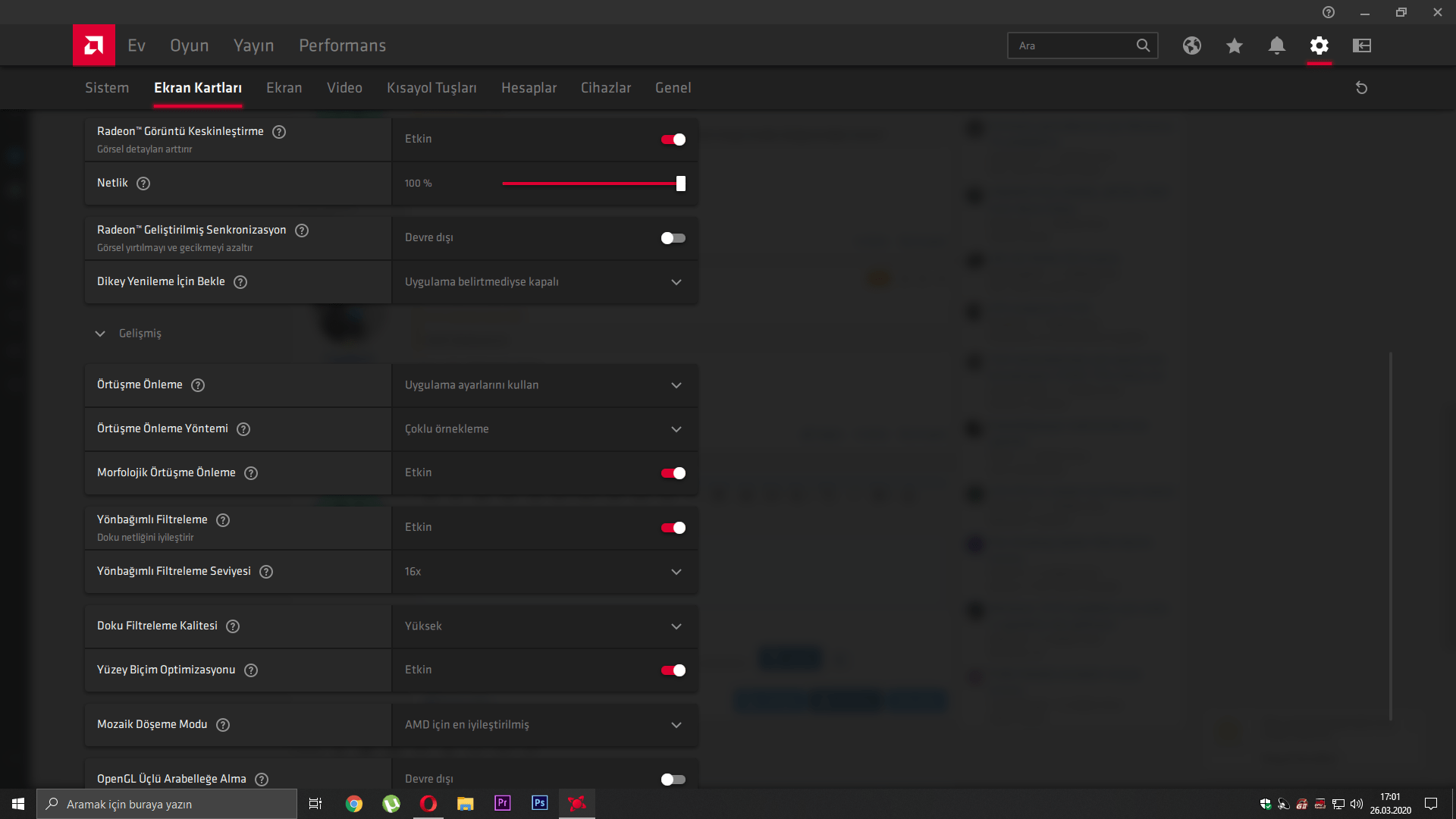Image resolution: width=1456 pixels, height=819 pixels.
Task: Open Dikey Yenileme İçin Bekle dropdown
Action: tap(544, 282)
